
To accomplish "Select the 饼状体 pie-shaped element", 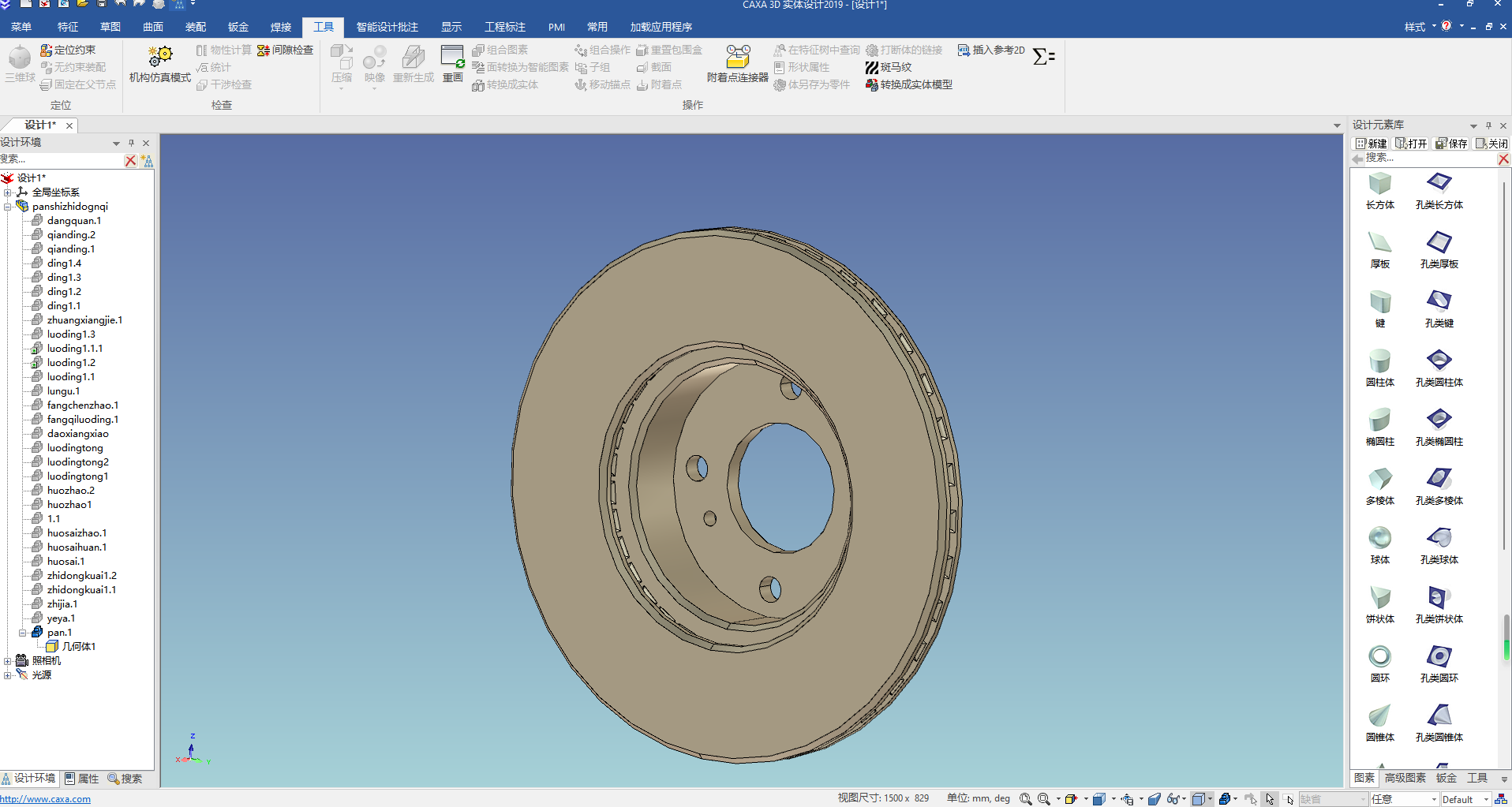I will pyautogui.click(x=1380, y=605).
